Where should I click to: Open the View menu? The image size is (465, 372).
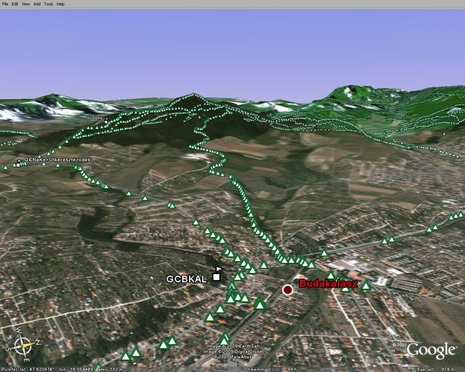click(26, 4)
